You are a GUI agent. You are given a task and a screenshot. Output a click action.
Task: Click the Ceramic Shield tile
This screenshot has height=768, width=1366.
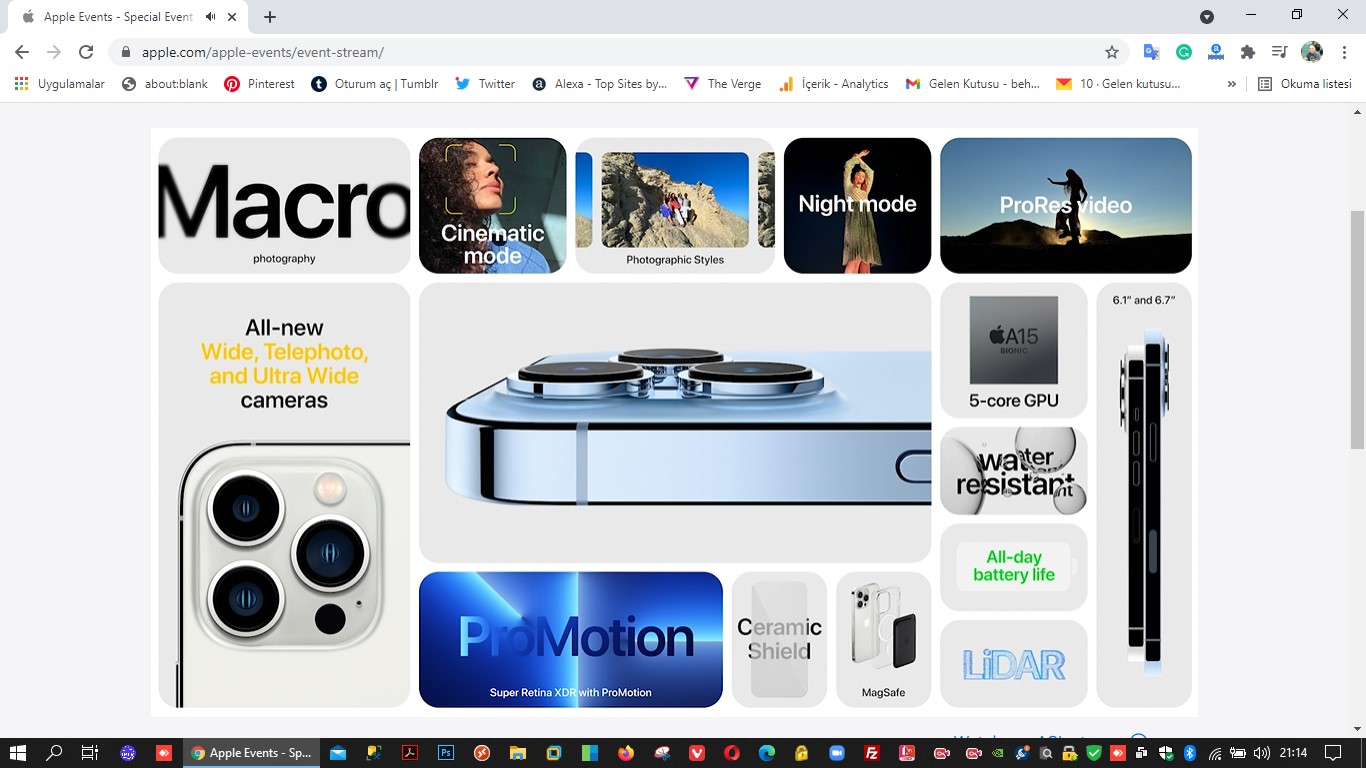point(779,640)
